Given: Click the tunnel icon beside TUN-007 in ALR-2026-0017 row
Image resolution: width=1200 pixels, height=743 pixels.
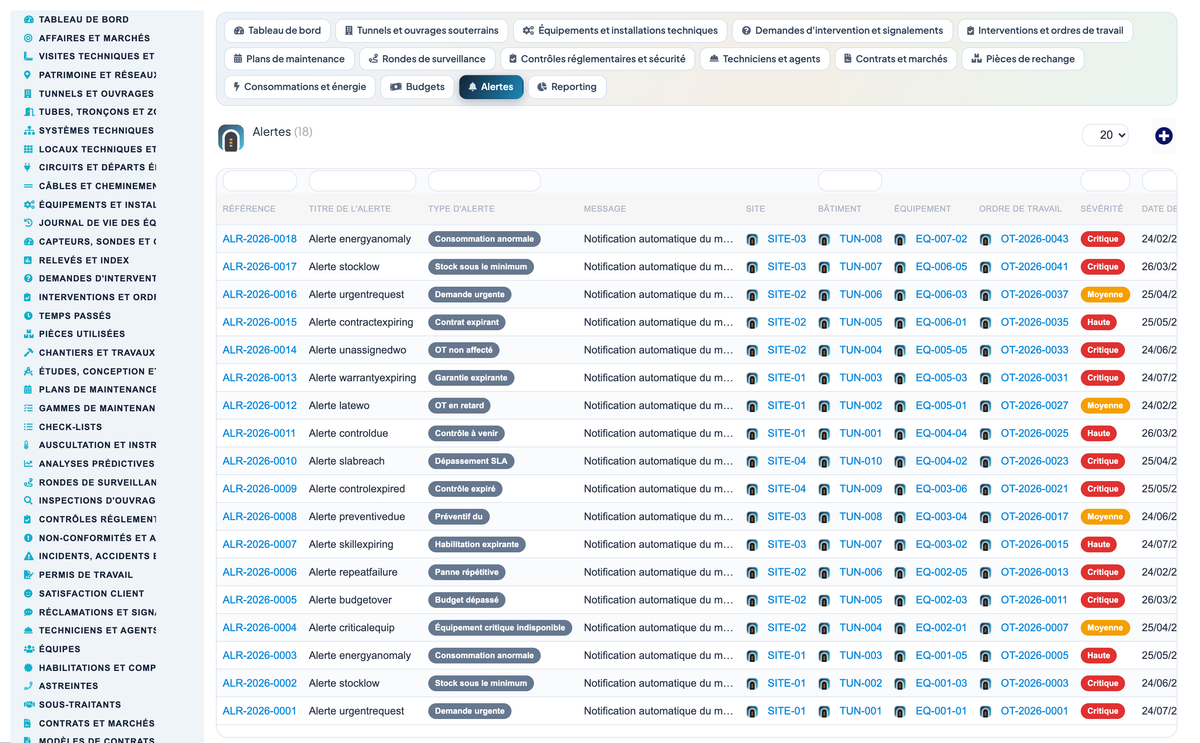Looking at the screenshot, I should coord(824,267).
